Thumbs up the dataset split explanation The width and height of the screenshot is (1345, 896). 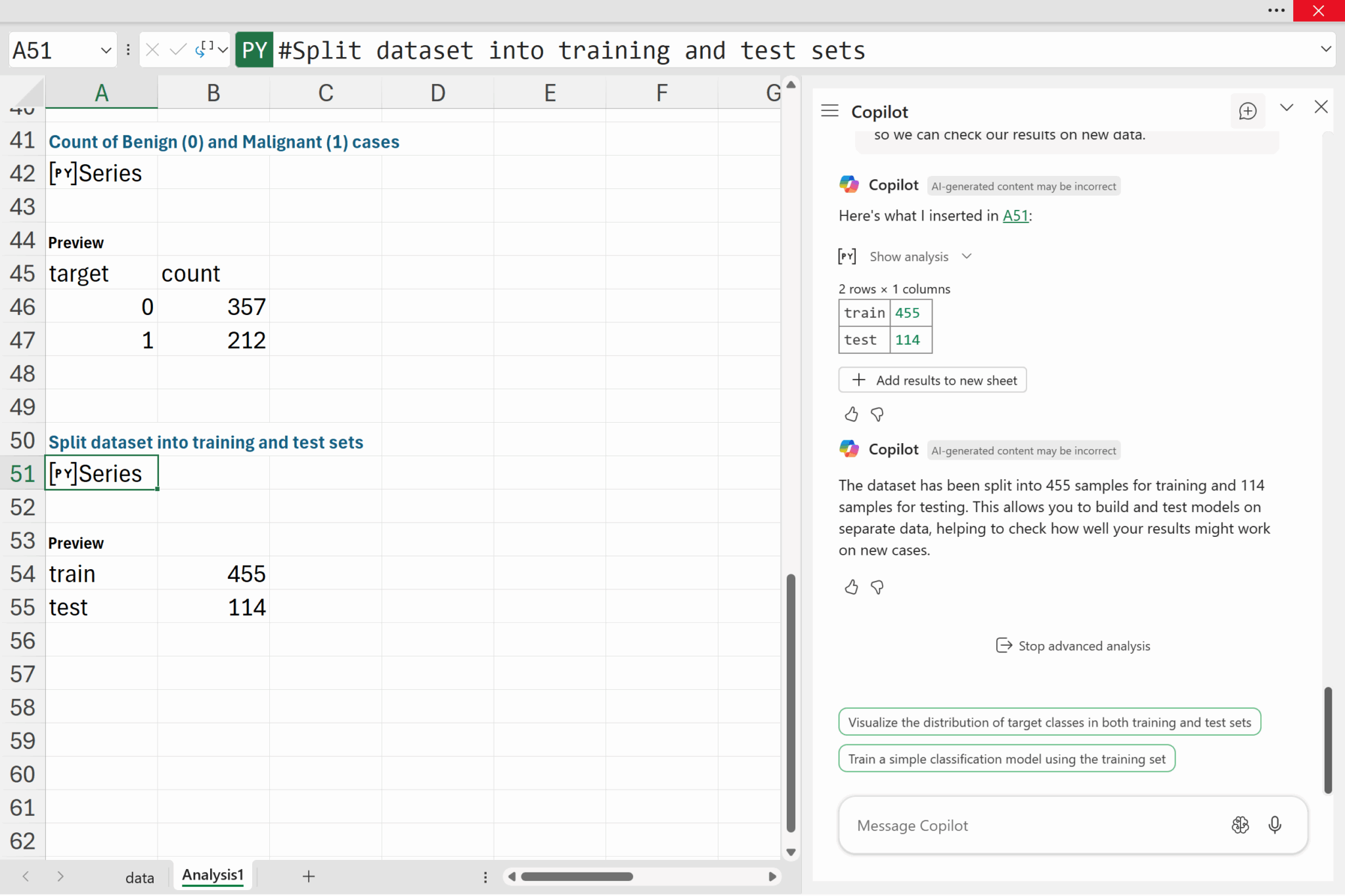(851, 587)
